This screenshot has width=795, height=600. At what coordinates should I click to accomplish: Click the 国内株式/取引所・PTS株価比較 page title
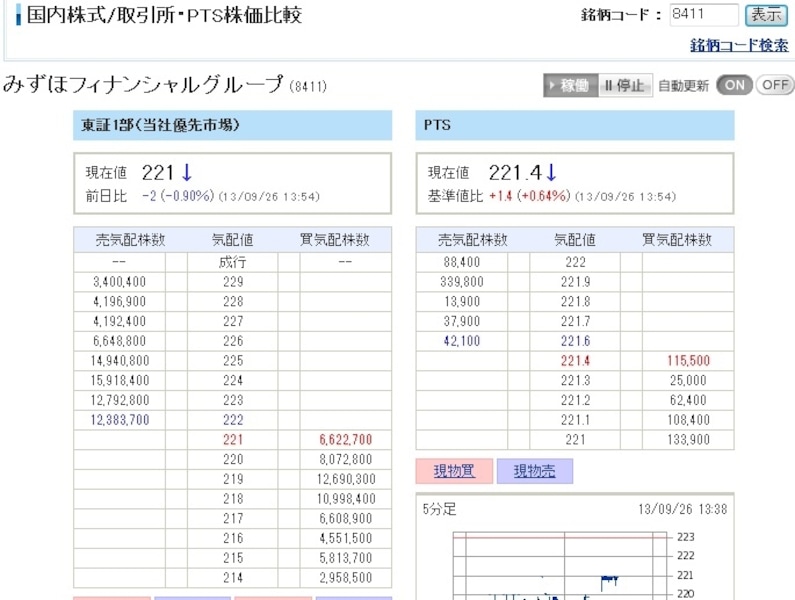(x=164, y=15)
